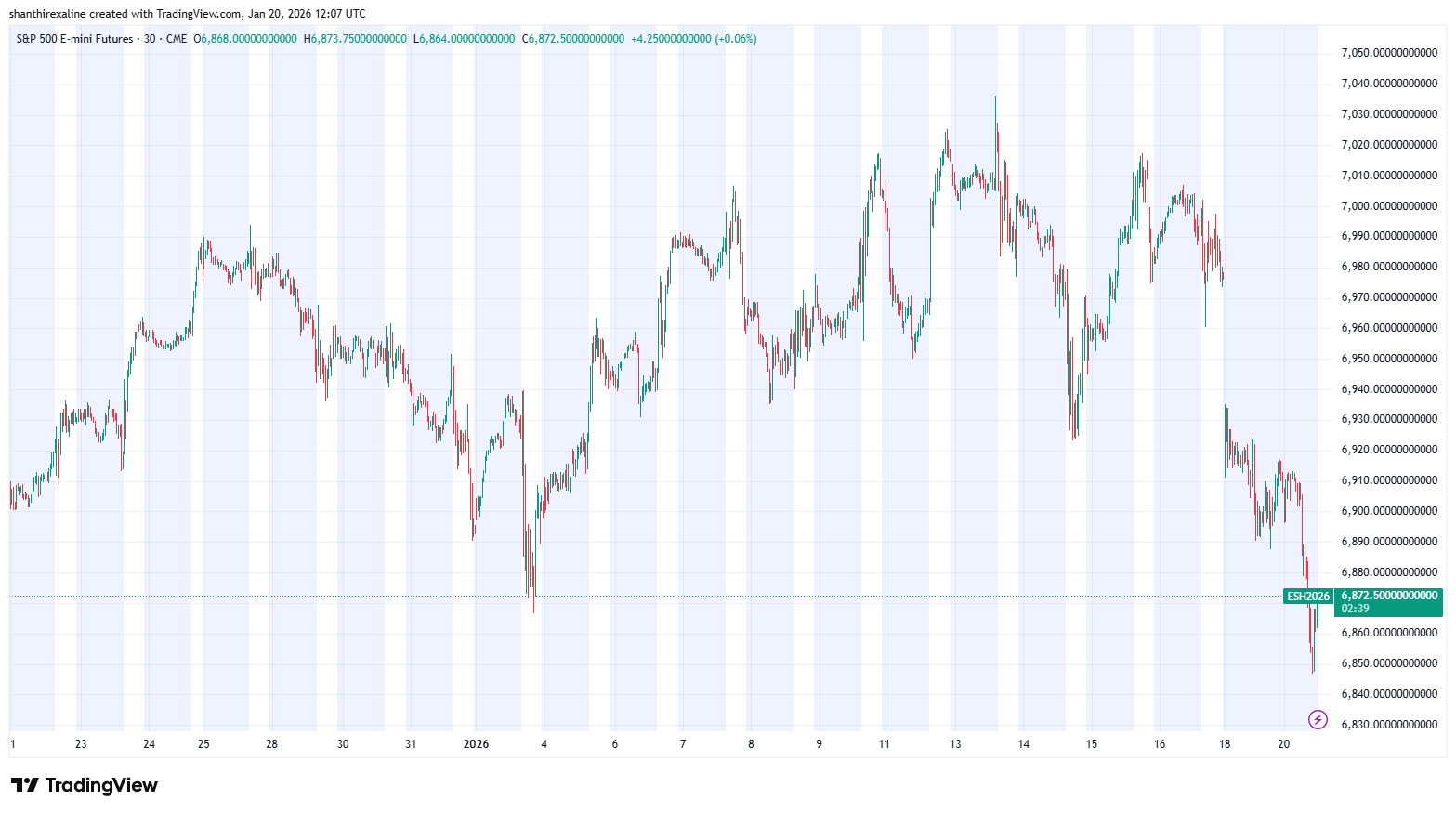The width and height of the screenshot is (1456, 813).
Task: Click the 6,830 price axis label
Action: tap(1389, 725)
